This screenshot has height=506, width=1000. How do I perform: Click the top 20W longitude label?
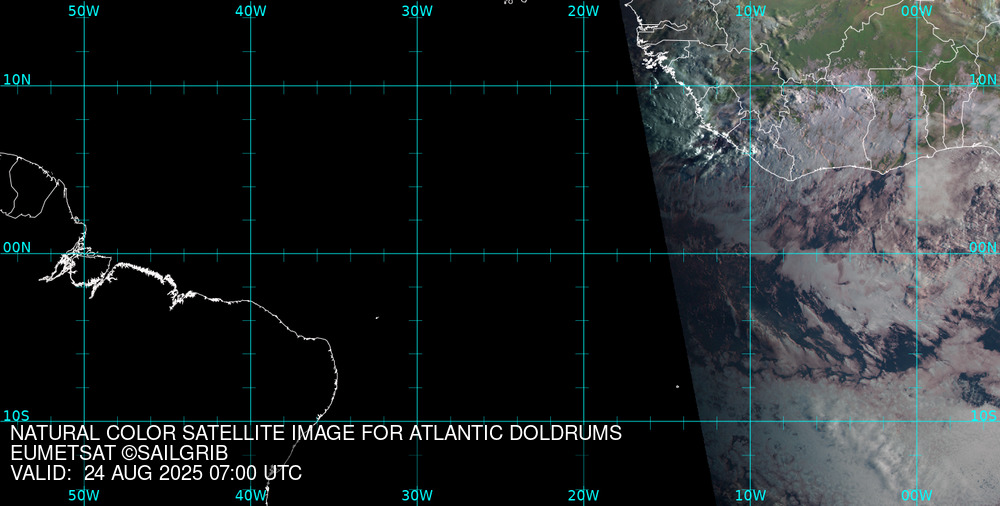(584, 11)
